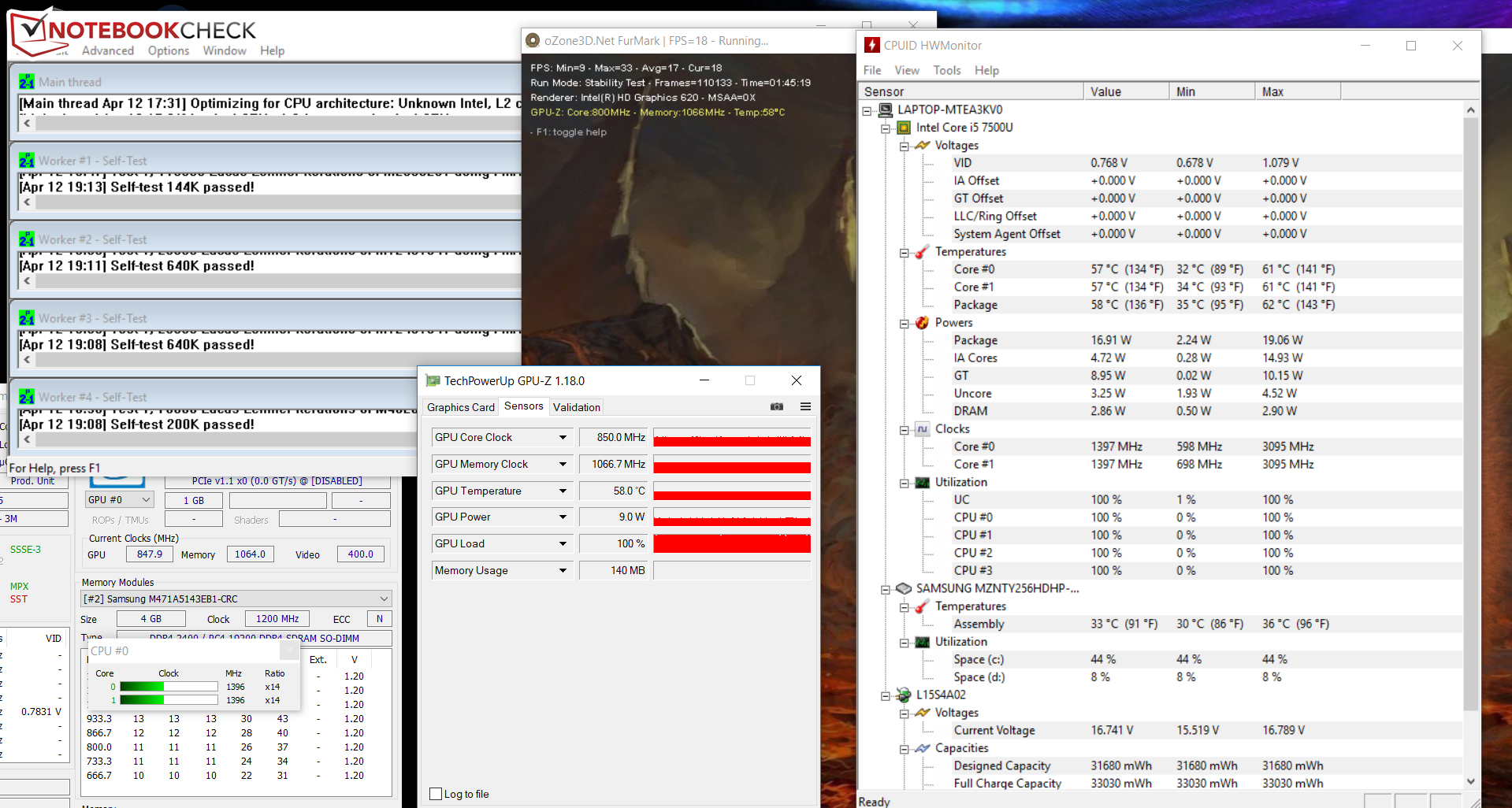Open HWMonitor File menu
This screenshot has width=1512, height=808.
pos(872,71)
